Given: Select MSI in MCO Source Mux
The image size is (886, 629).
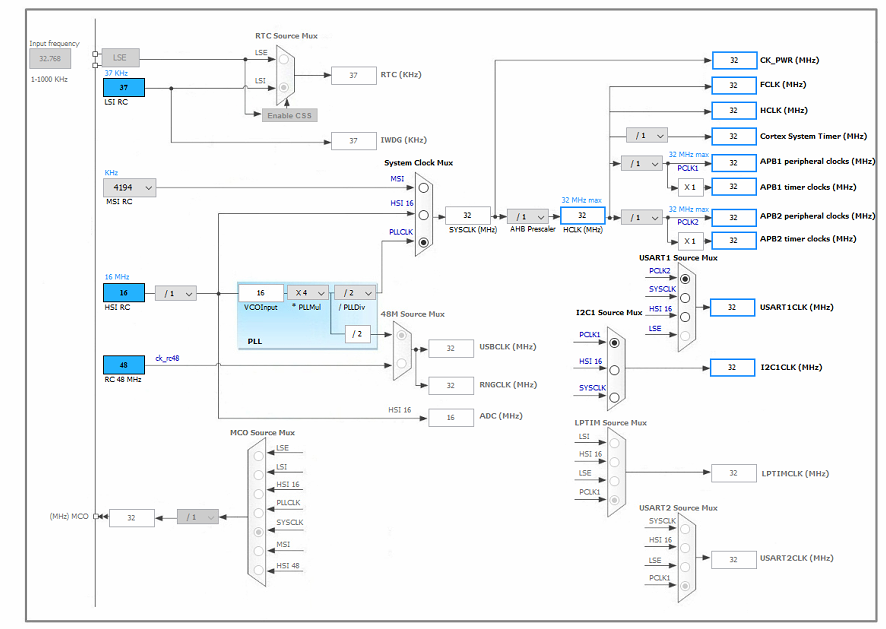Looking at the screenshot, I should (258, 551).
